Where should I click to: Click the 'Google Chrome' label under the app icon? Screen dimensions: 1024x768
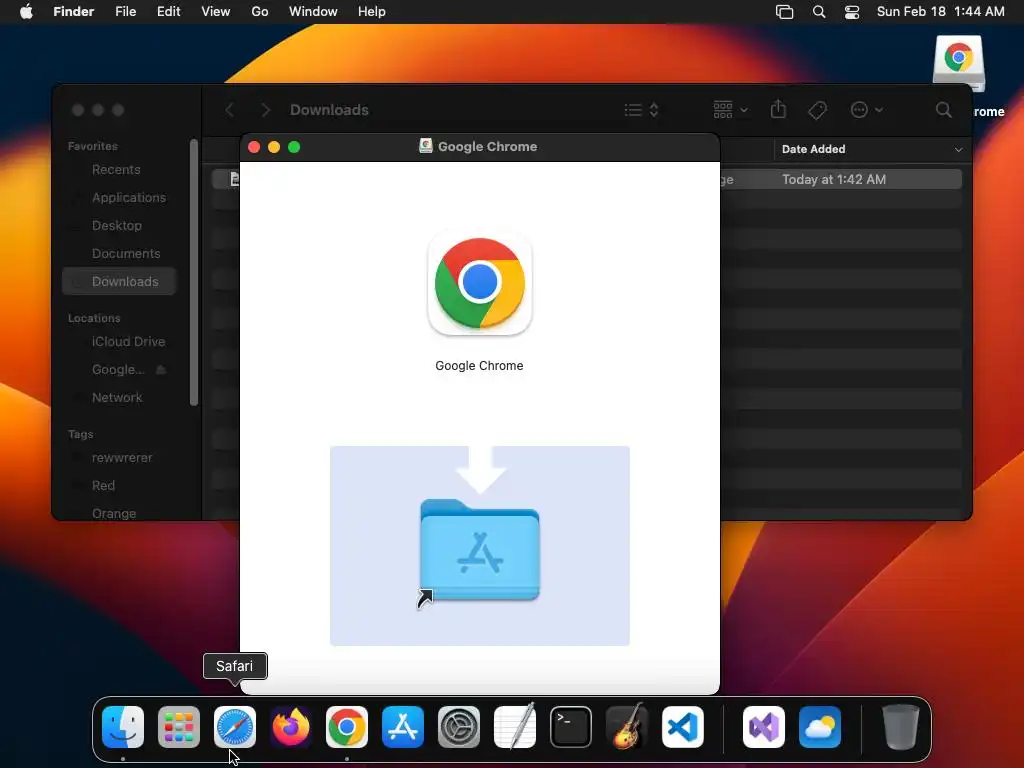coord(479,366)
